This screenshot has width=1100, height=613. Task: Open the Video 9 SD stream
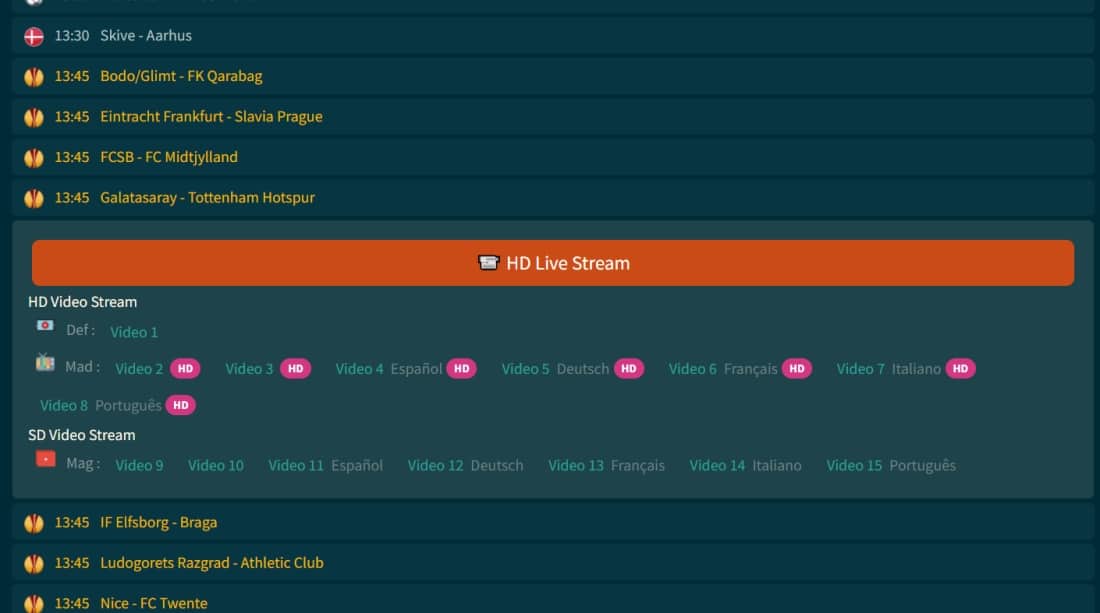click(x=139, y=466)
